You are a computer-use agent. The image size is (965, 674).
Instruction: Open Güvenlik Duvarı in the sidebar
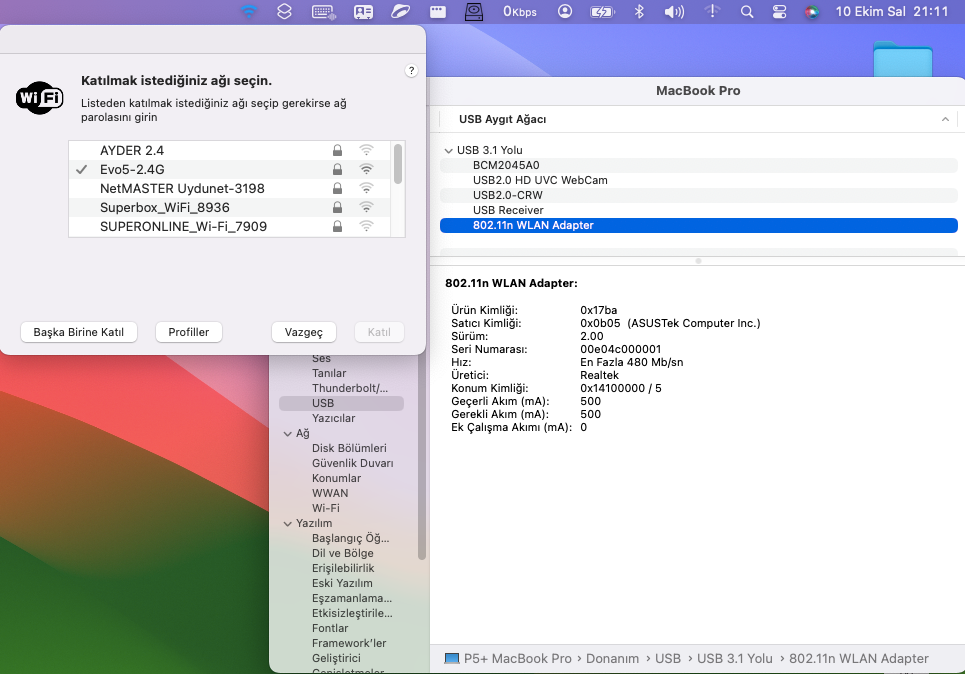tap(353, 463)
